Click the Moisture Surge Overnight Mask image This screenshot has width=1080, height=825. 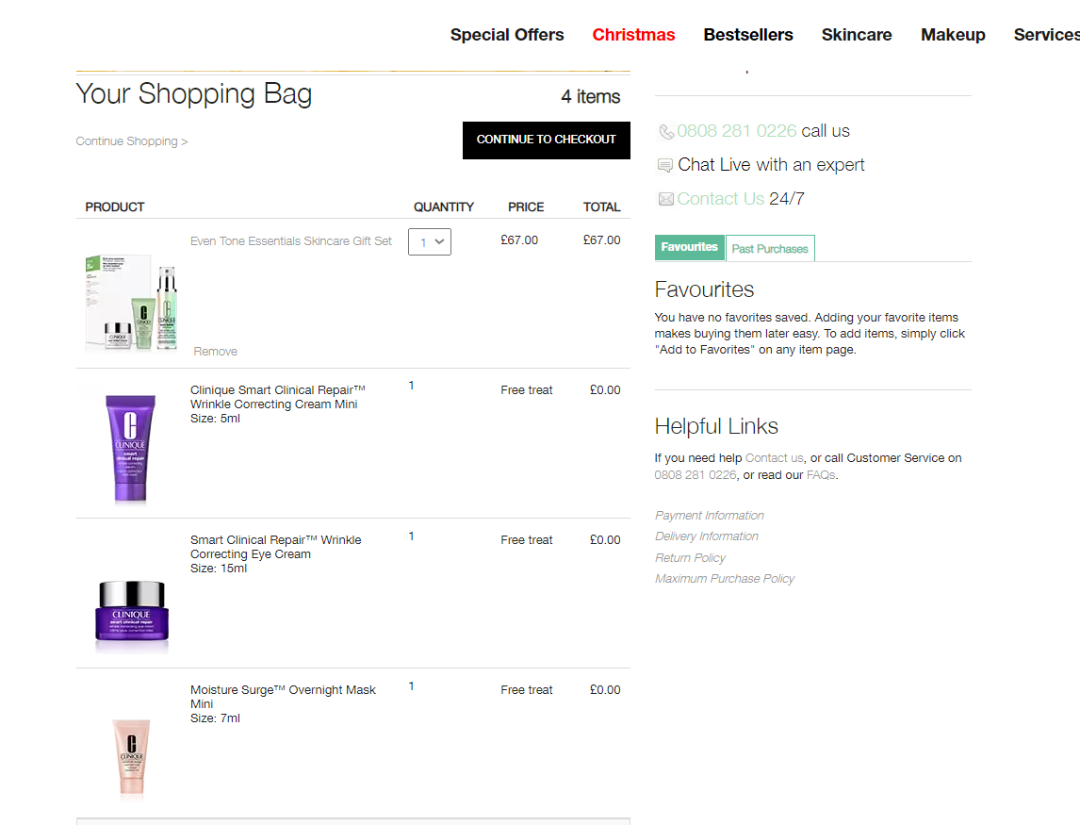(x=131, y=755)
